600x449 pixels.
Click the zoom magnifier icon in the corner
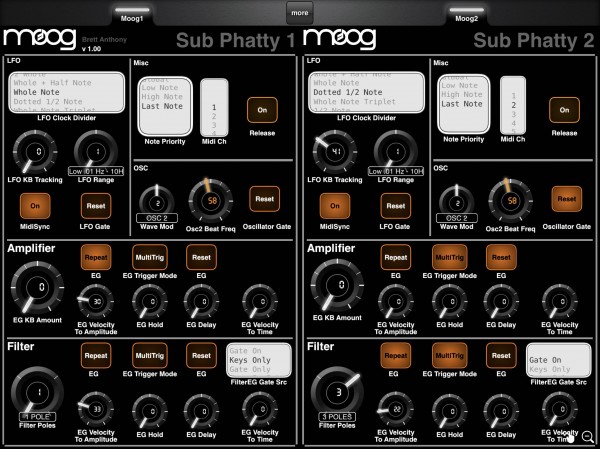588,437
